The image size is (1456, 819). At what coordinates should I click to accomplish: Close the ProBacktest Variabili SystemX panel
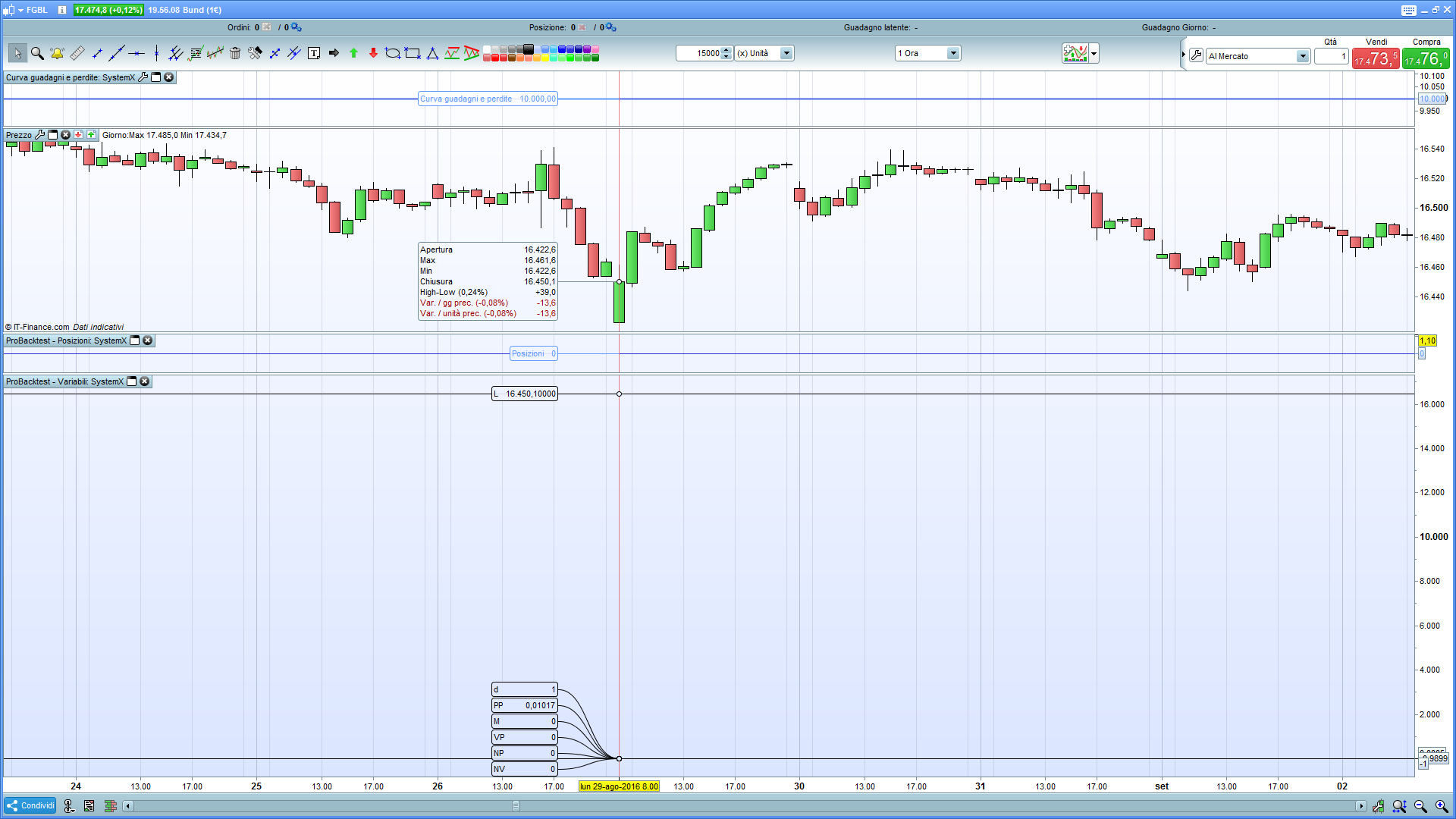[x=145, y=381]
